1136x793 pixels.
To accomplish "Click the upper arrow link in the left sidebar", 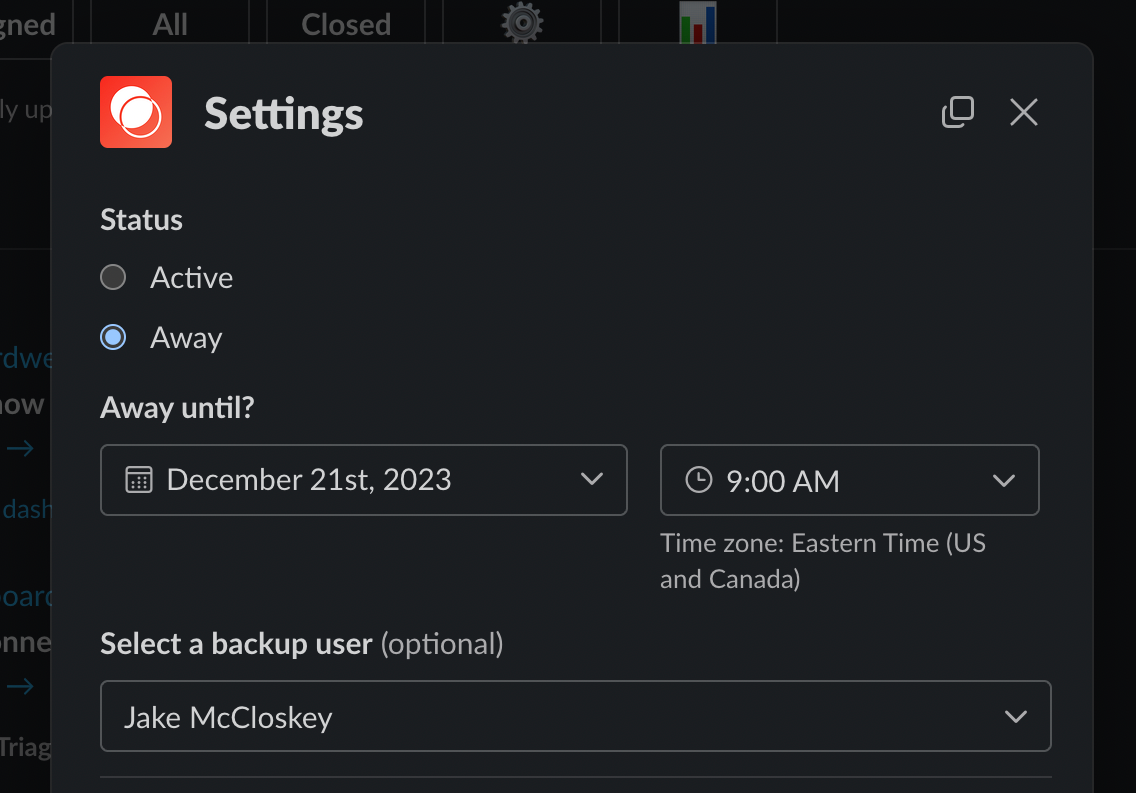I will pos(20,448).
